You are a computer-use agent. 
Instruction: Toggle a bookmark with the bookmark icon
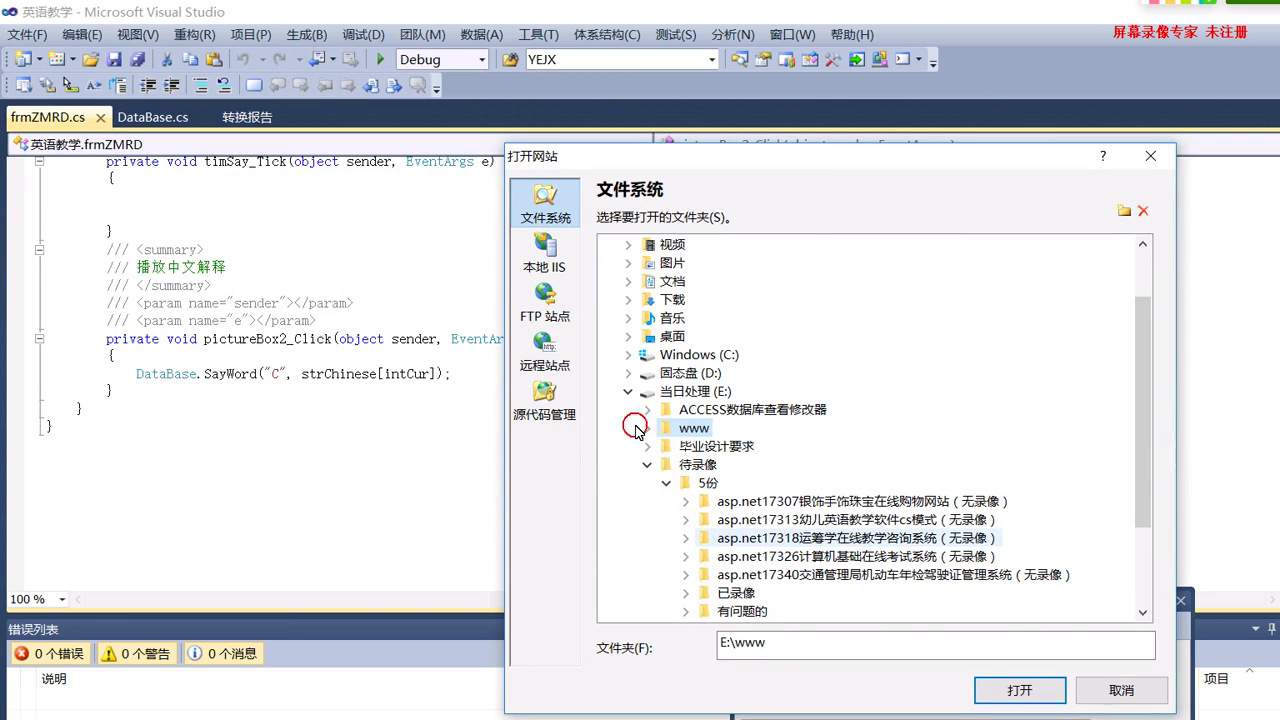click(x=254, y=86)
